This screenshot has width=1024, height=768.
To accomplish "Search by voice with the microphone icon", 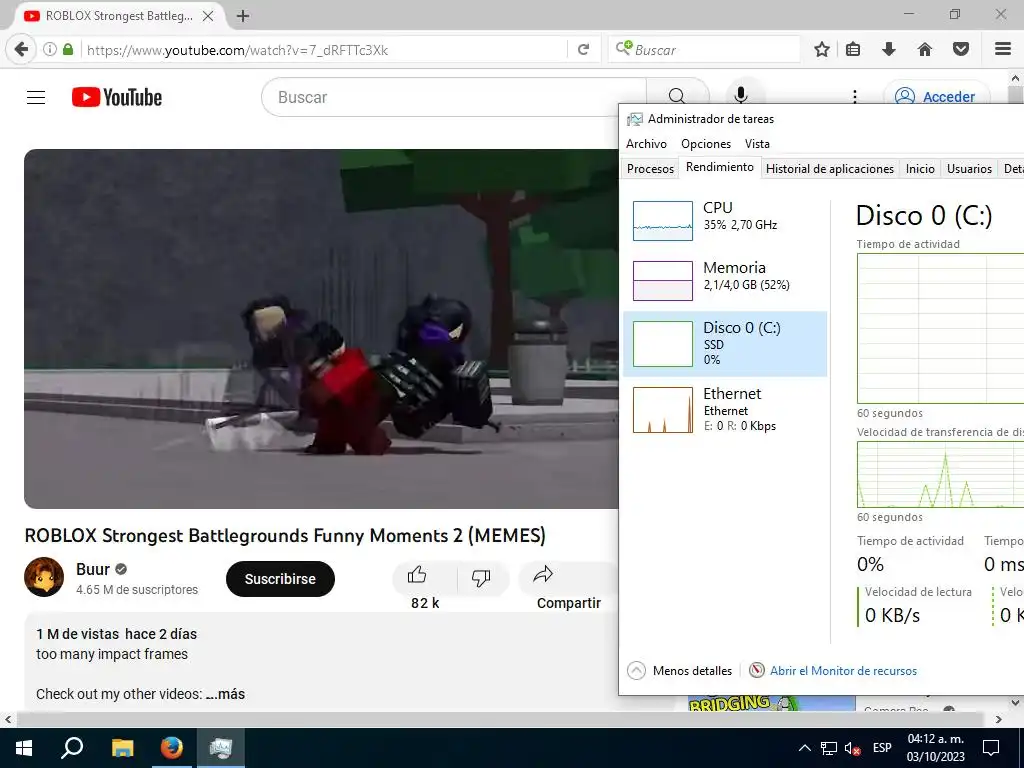I will coord(741,97).
